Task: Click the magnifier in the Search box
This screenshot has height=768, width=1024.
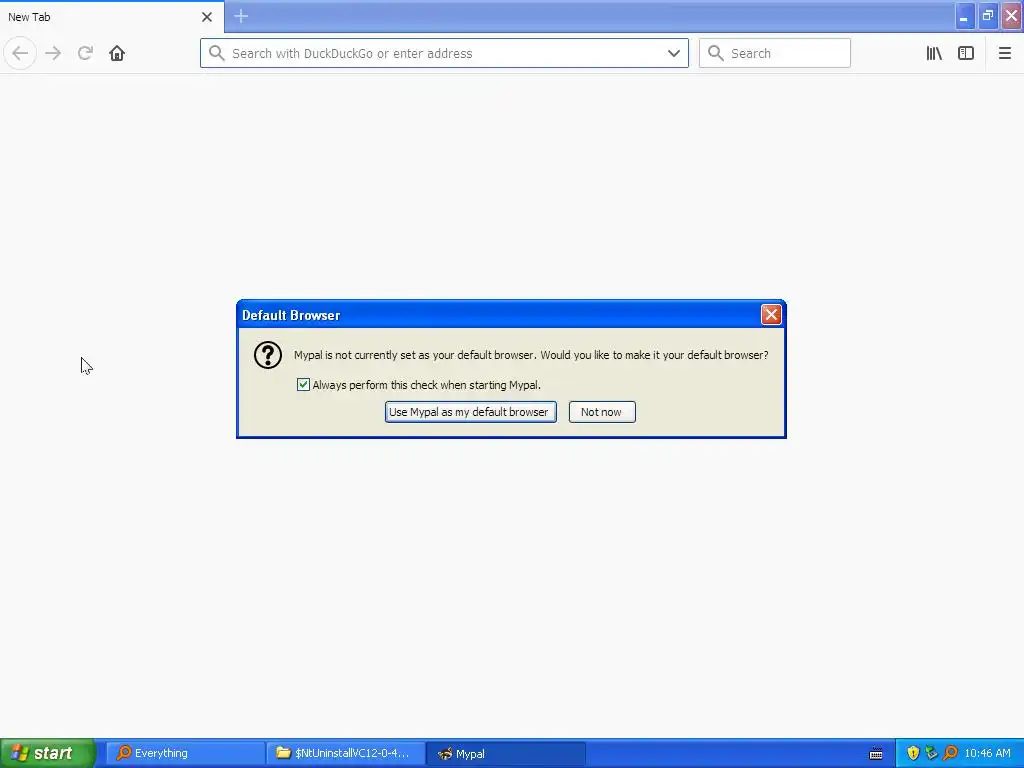Action: click(716, 53)
